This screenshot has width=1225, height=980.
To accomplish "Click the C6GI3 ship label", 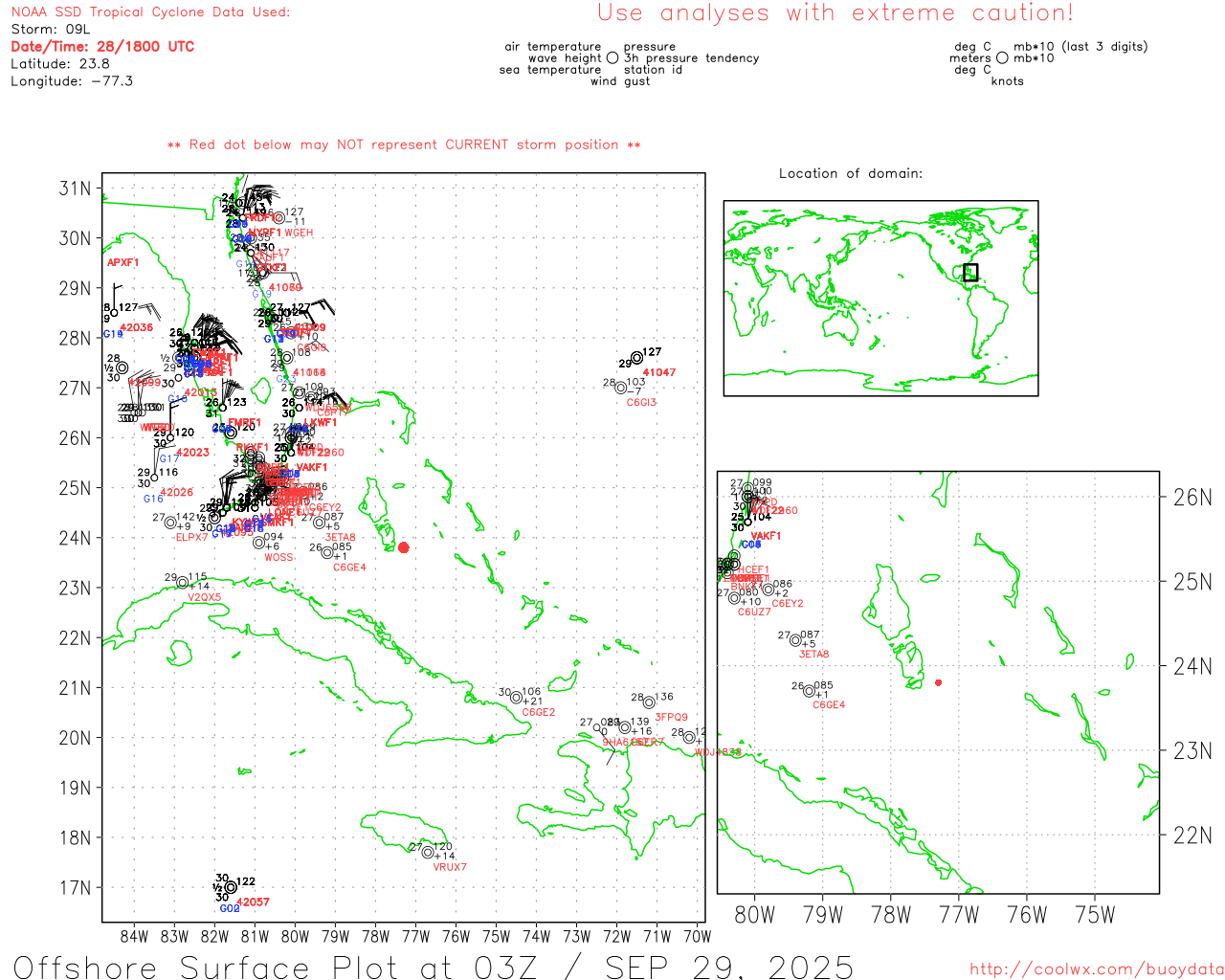I will [642, 402].
